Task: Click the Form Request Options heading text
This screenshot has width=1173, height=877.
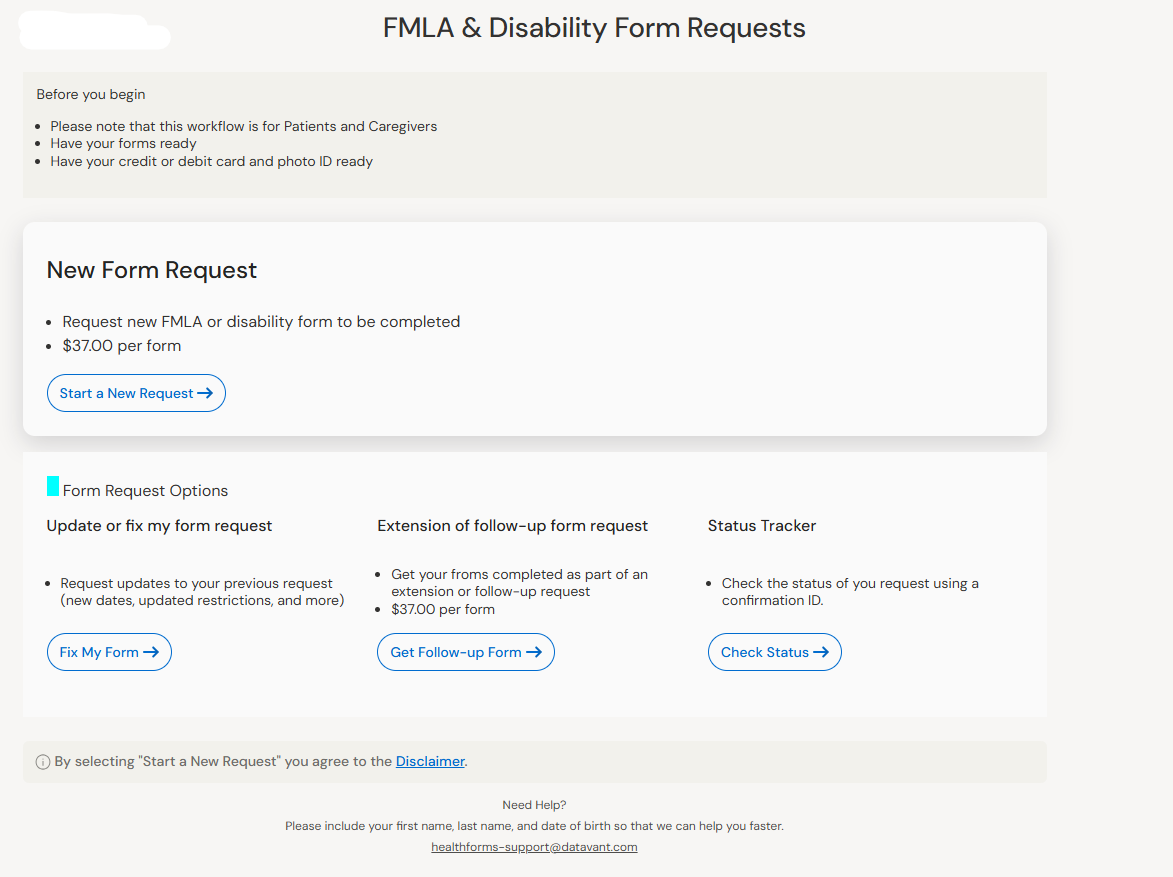Action: 145,491
